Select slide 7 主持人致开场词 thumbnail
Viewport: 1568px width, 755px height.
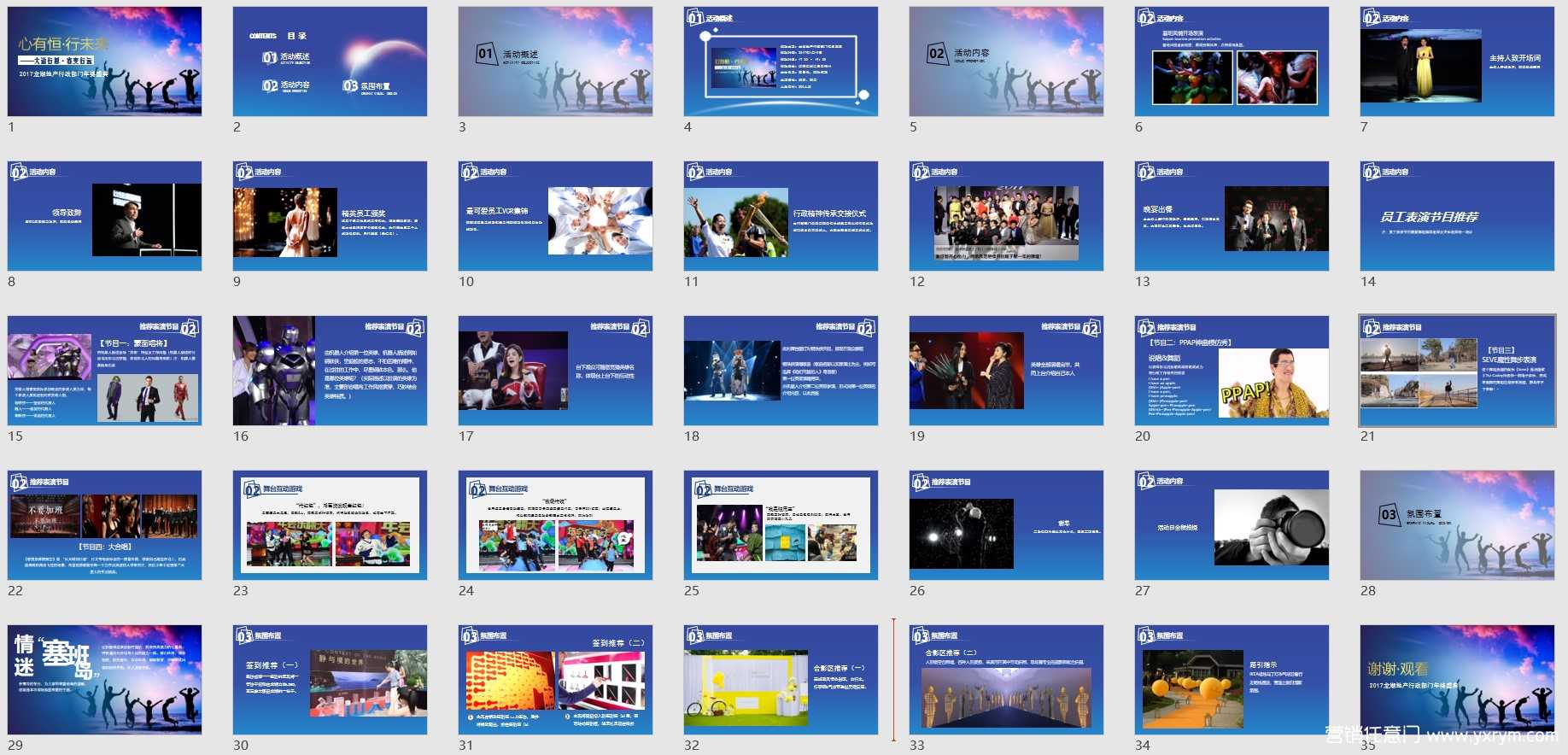tap(1458, 61)
